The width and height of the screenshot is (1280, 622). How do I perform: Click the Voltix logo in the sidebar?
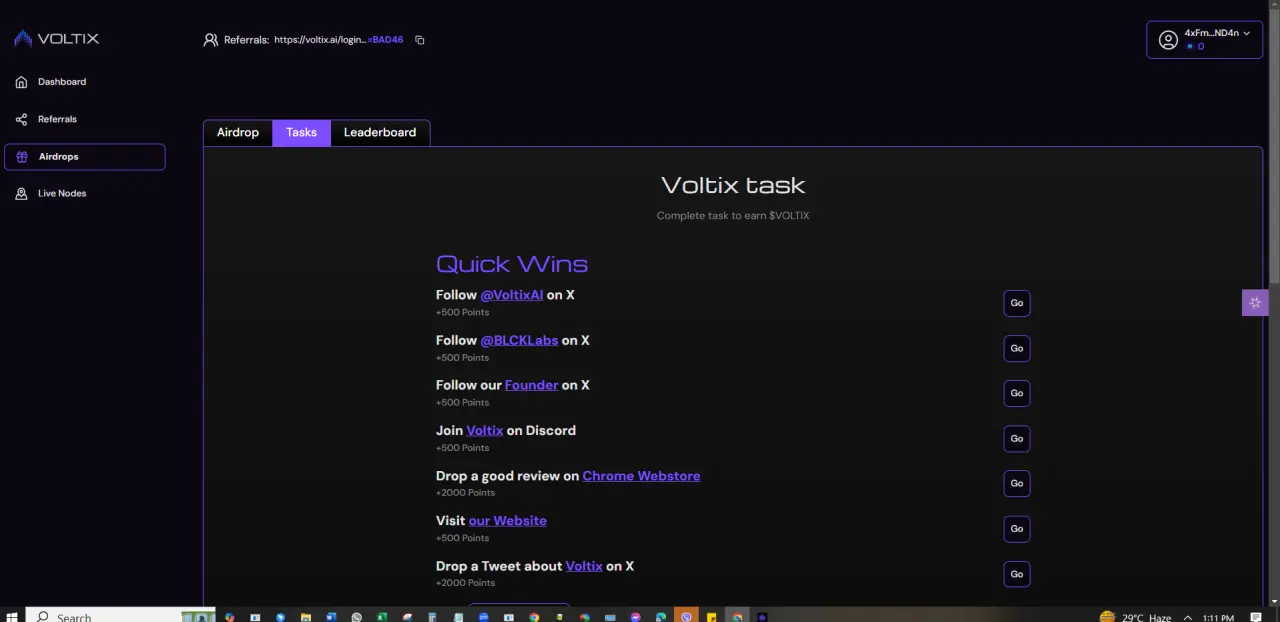click(56, 39)
